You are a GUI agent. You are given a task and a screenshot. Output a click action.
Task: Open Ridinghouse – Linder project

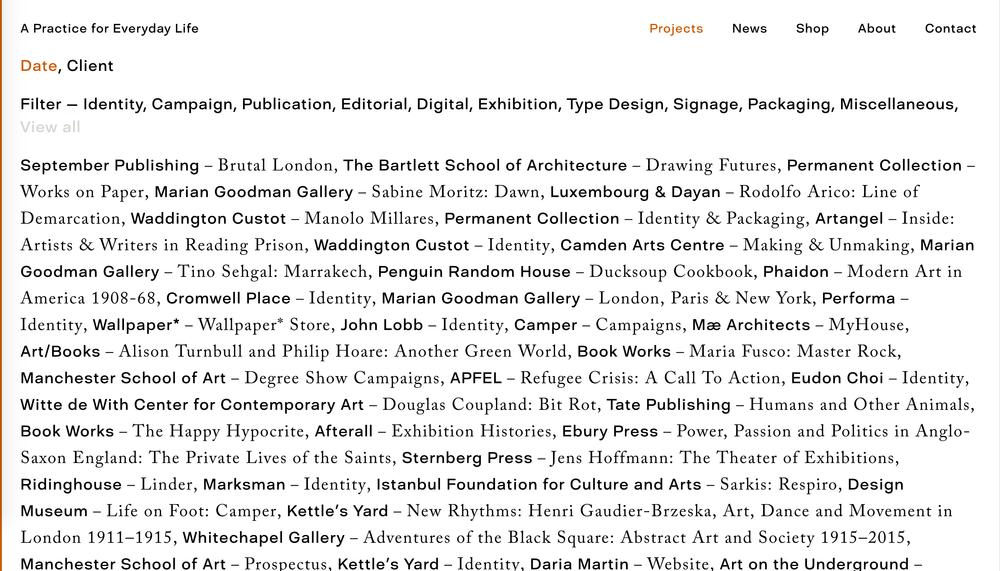click(x=107, y=485)
